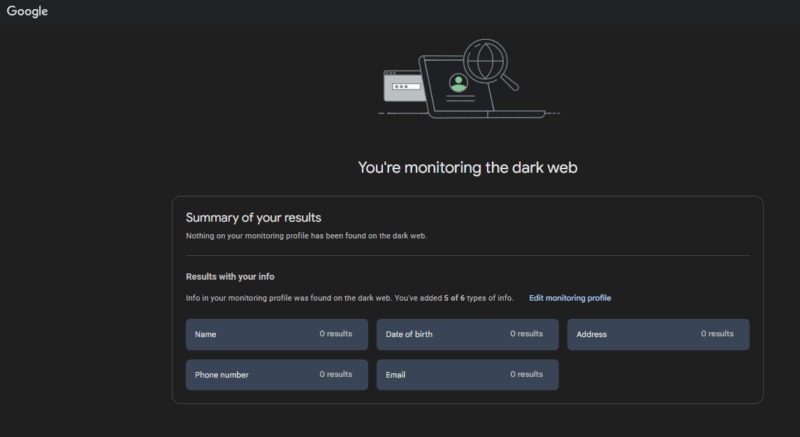Open the Name results card
Viewport: 800px width, 437px height.
coord(276,334)
